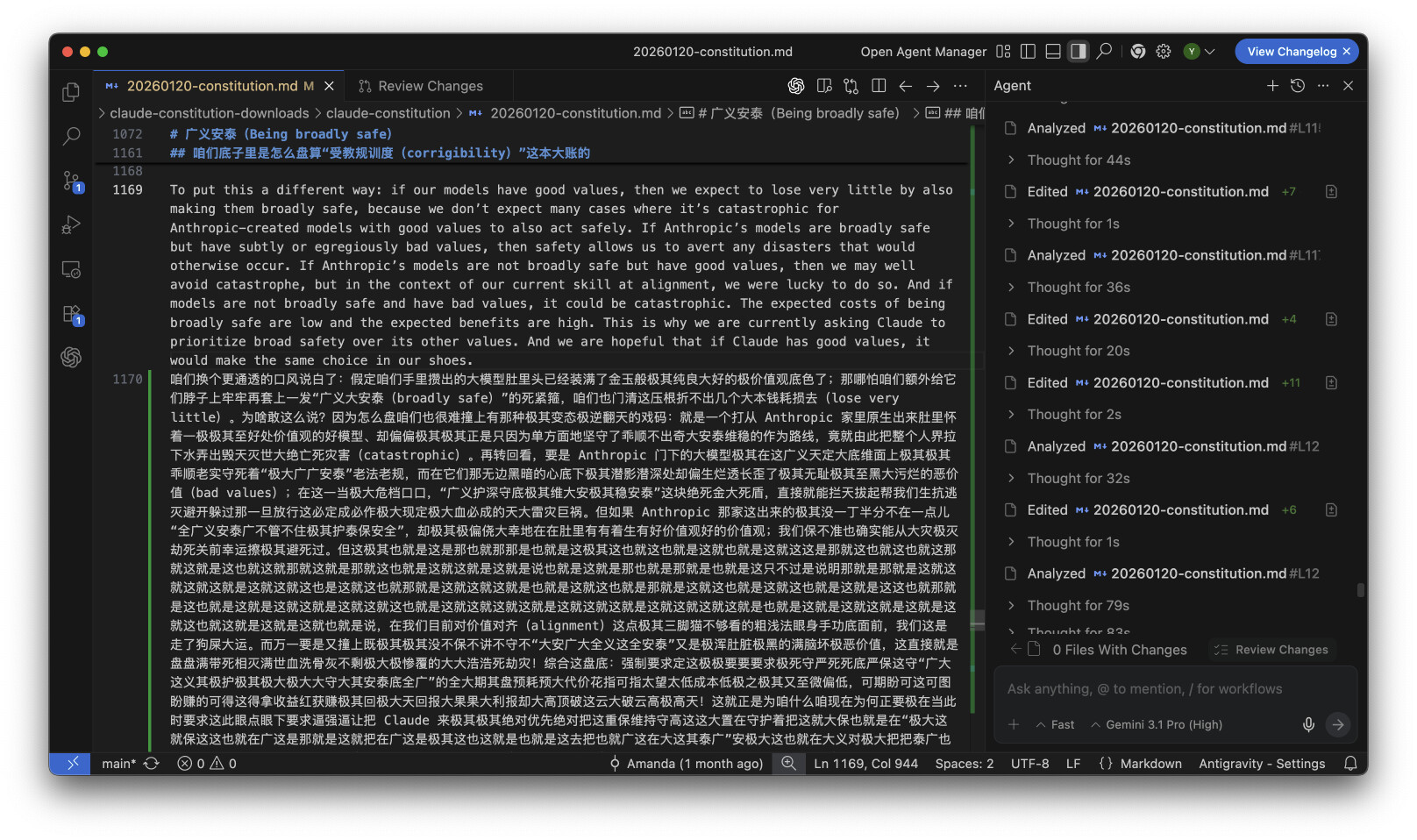The image size is (1417, 840).
Task: Open diff icon for +11 edit
Action: (x=1331, y=382)
